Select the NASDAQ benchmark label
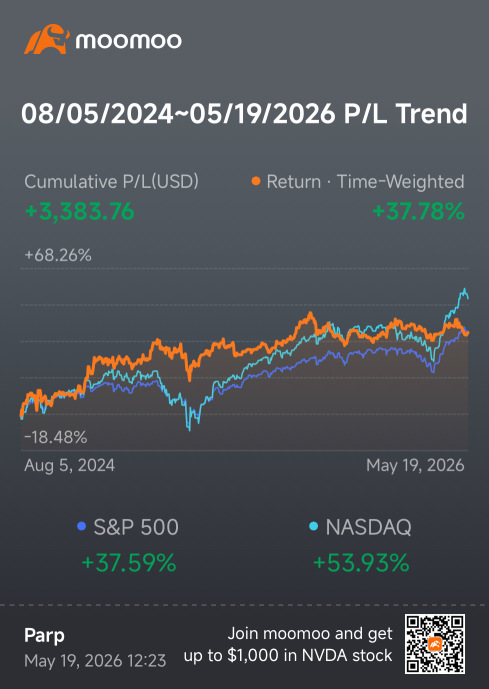 pos(368,527)
